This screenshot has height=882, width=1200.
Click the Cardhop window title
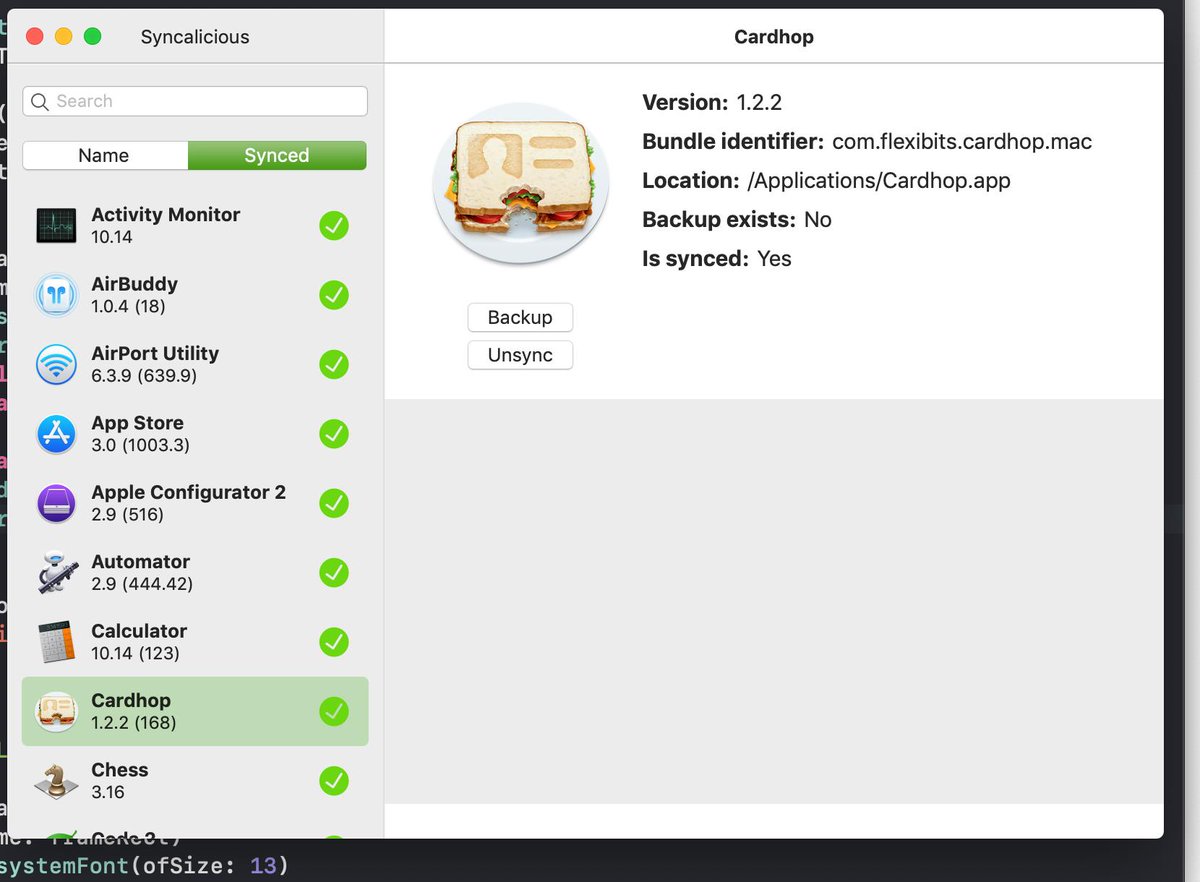[x=774, y=37]
